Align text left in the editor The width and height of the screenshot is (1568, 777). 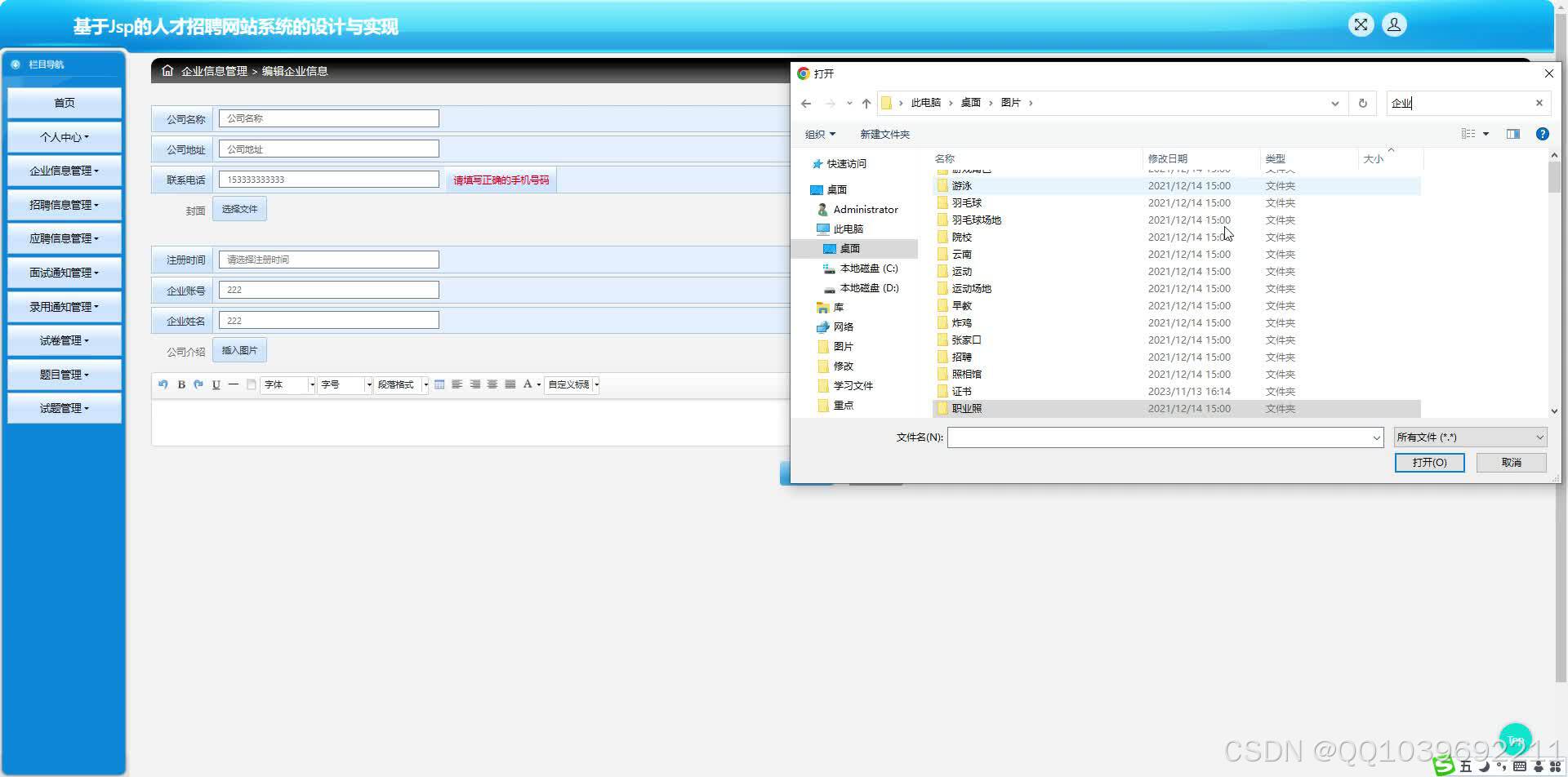[x=457, y=384]
